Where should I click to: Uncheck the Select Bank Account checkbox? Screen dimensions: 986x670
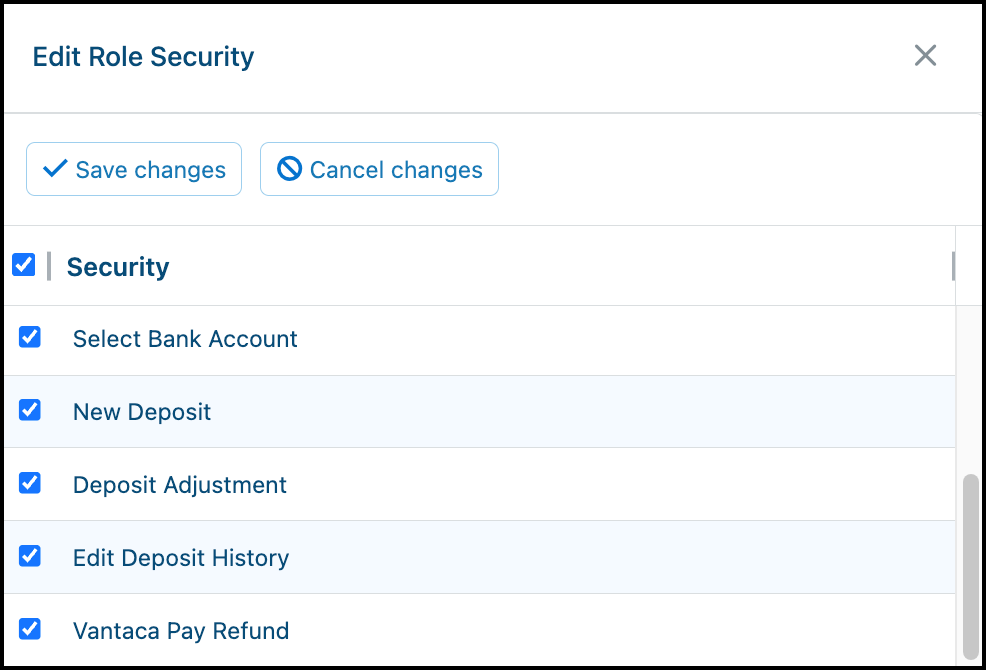30,337
